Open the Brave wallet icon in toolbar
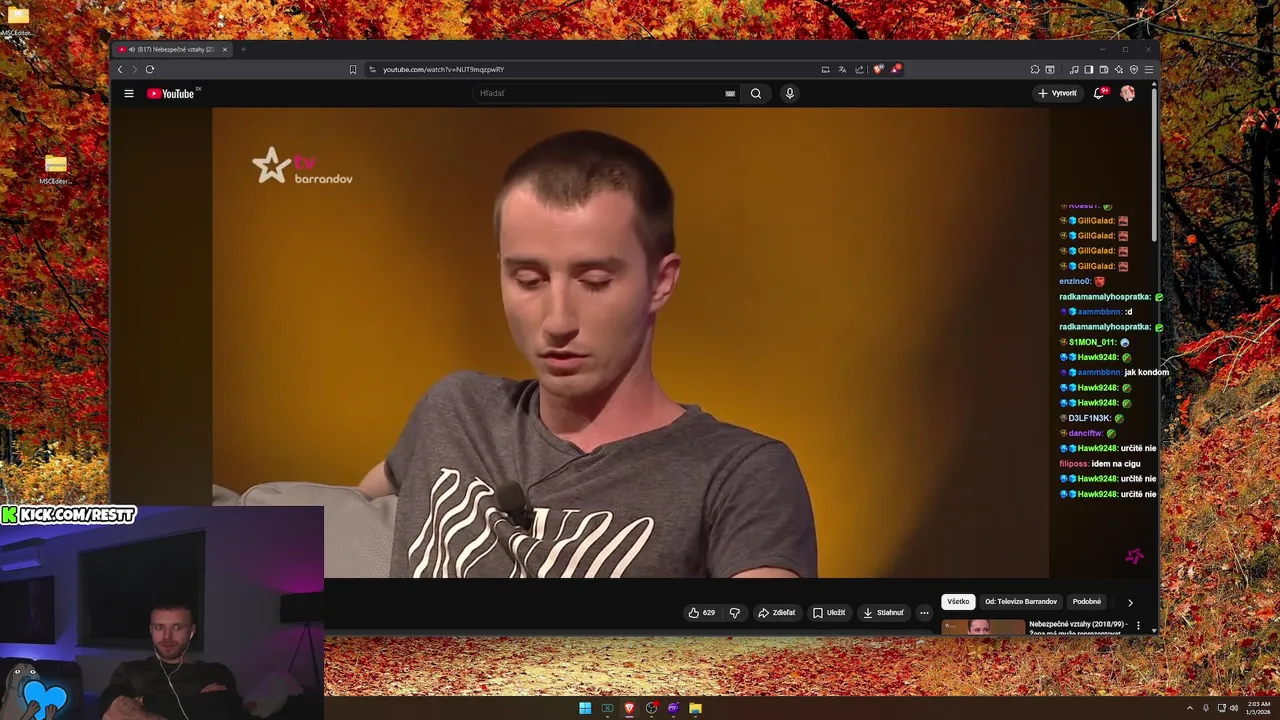The image size is (1280, 720). click(1104, 69)
